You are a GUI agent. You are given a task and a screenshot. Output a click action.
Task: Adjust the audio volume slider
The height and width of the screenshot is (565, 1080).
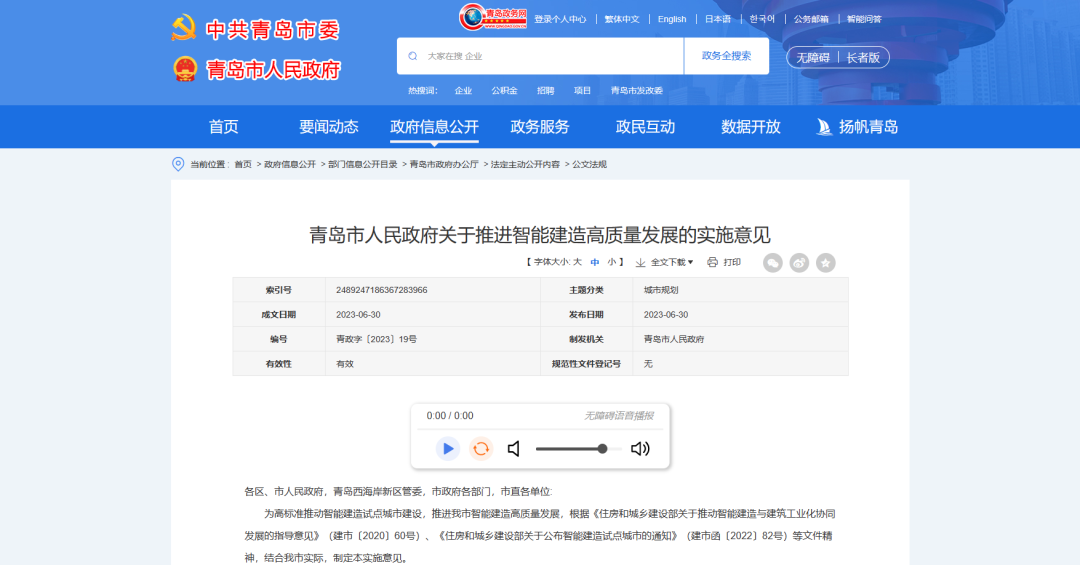click(578, 449)
